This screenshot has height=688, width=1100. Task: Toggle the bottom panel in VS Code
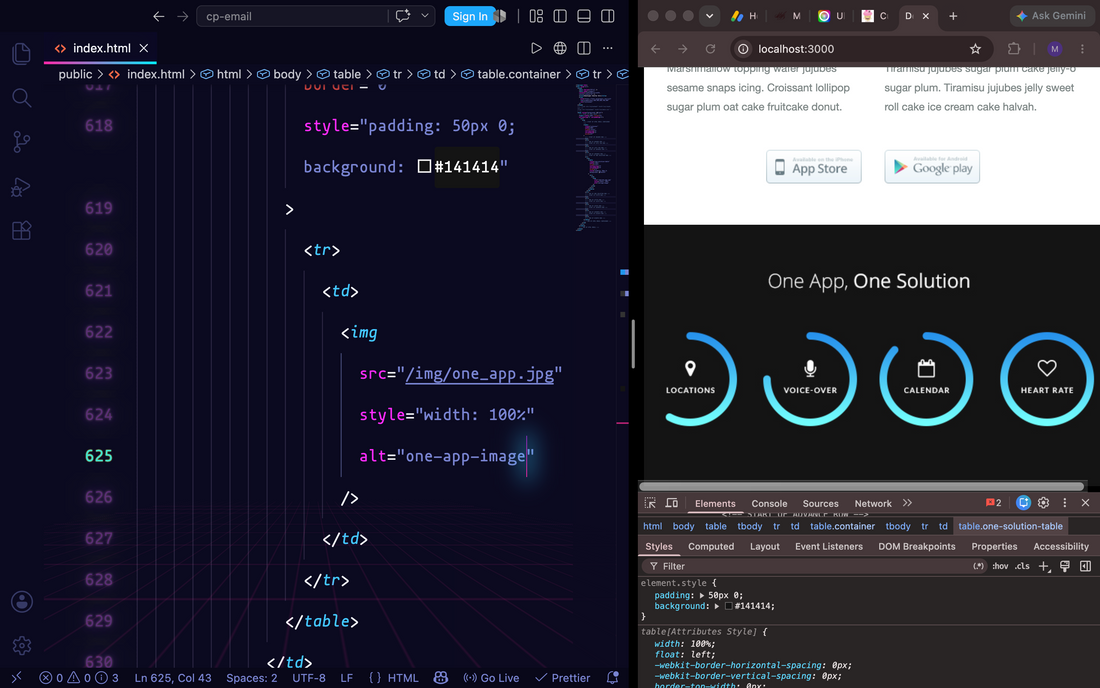[x=584, y=16]
